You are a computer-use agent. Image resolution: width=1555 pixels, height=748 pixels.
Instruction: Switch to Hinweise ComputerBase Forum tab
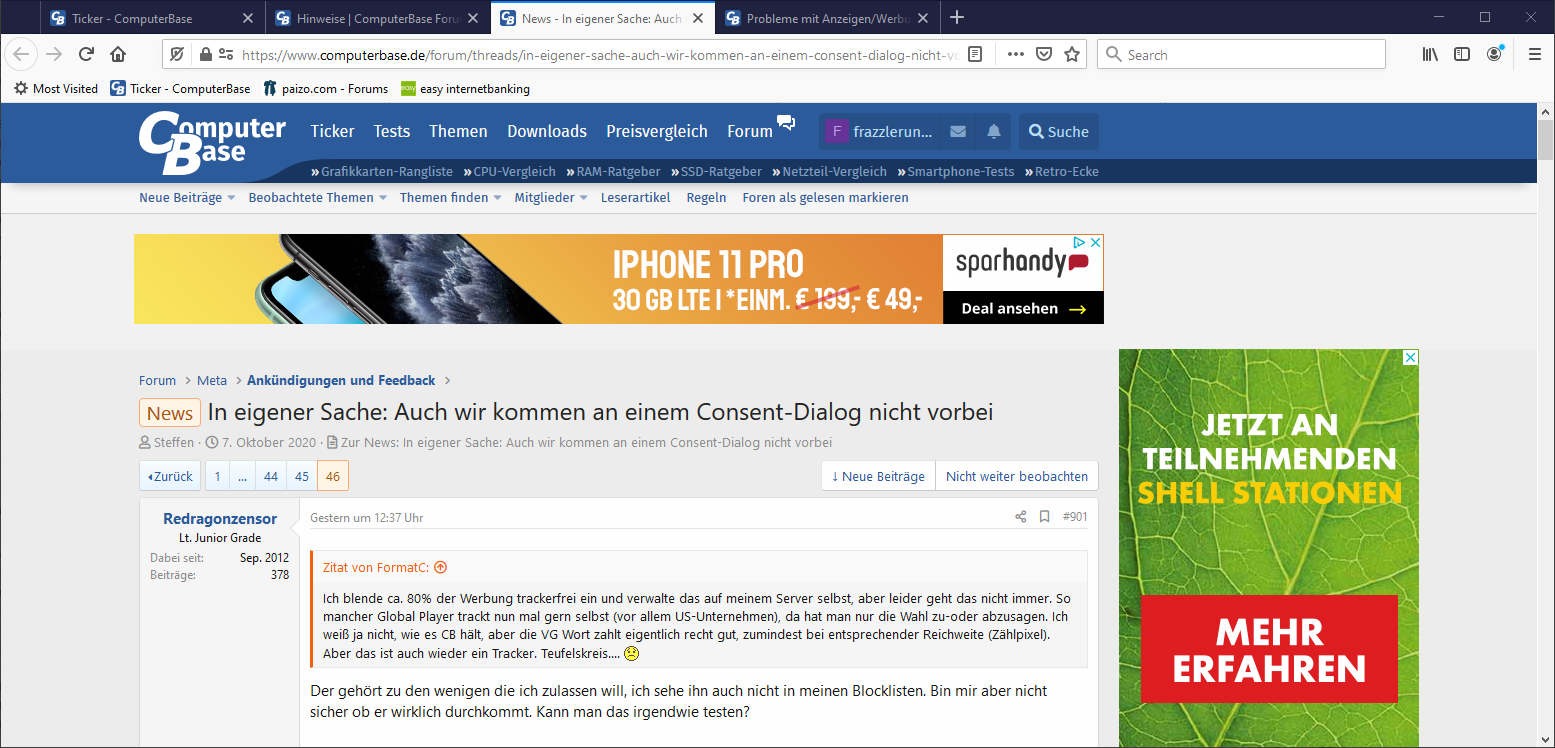(380, 18)
